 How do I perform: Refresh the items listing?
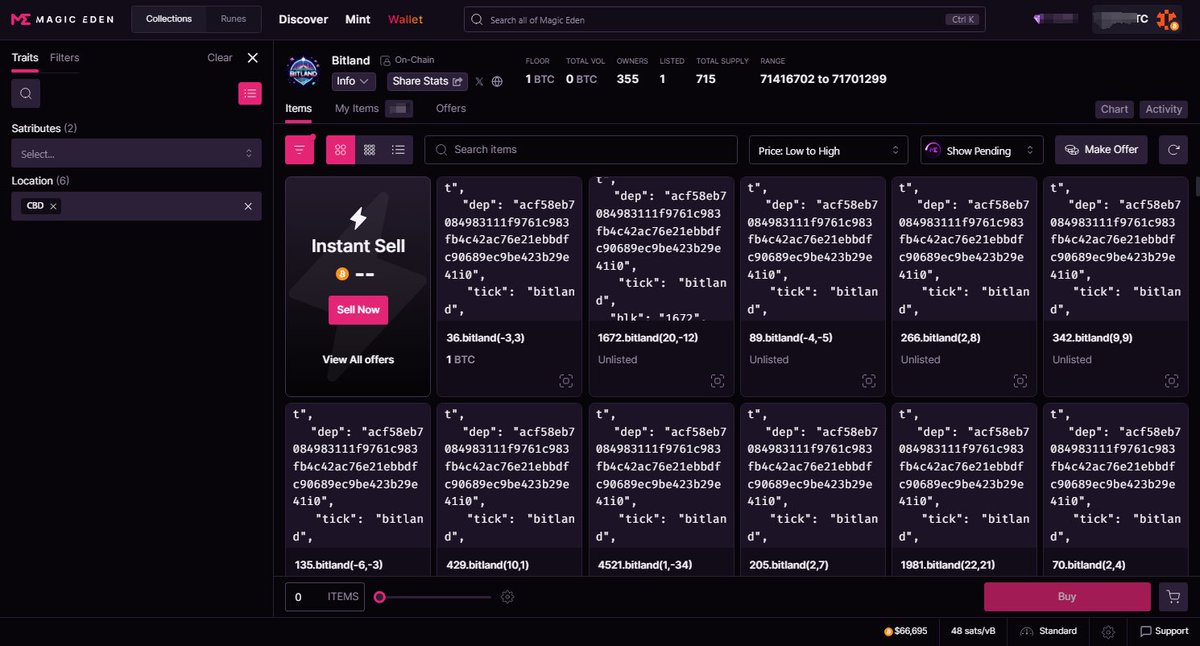[x=1173, y=150]
